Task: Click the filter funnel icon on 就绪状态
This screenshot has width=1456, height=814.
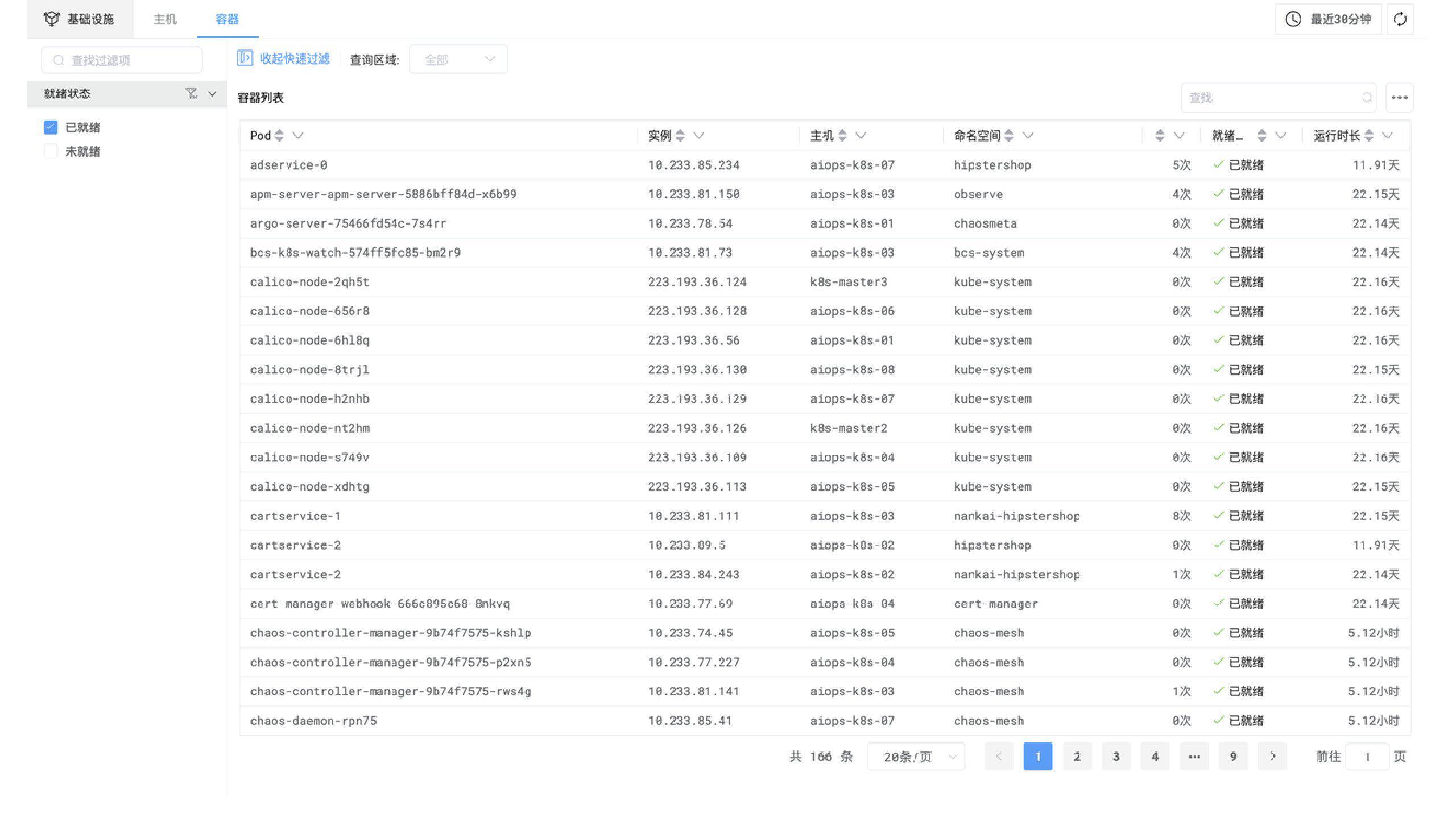Action: (192, 93)
